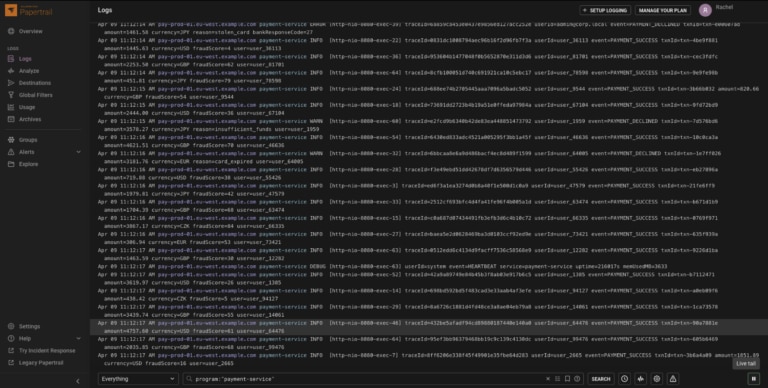Open Global Filters funnel icon
The image size is (768, 388).
coord(11,95)
